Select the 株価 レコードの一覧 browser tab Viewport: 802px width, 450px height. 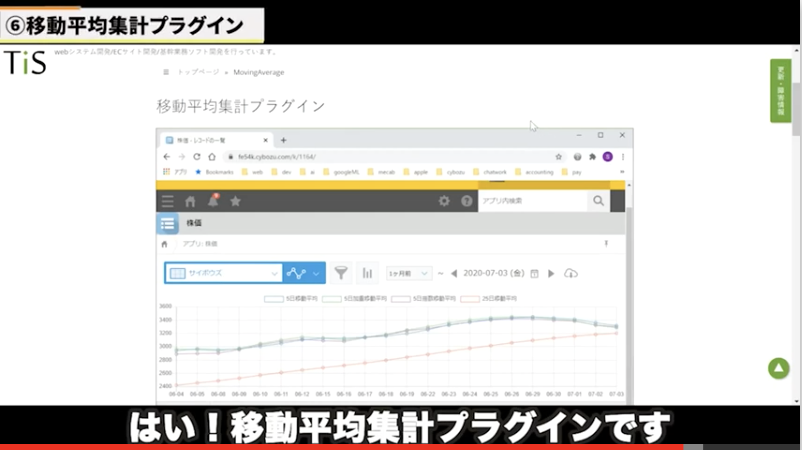[x=215, y=140]
